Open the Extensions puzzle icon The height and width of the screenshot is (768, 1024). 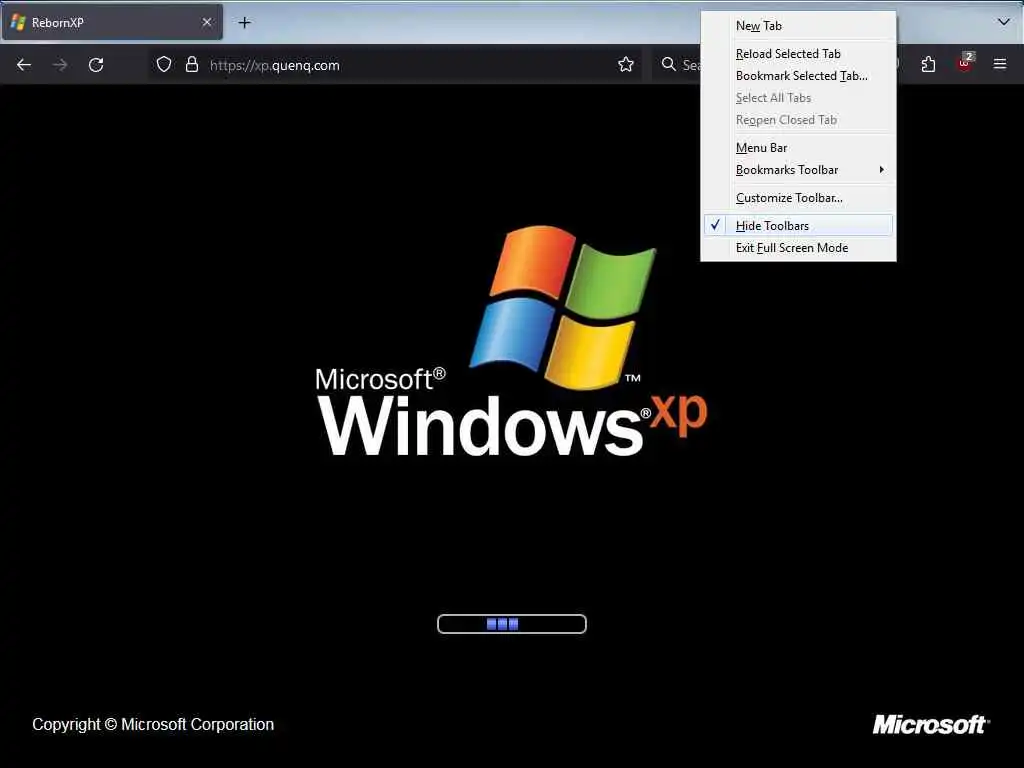tap(928, 65)
